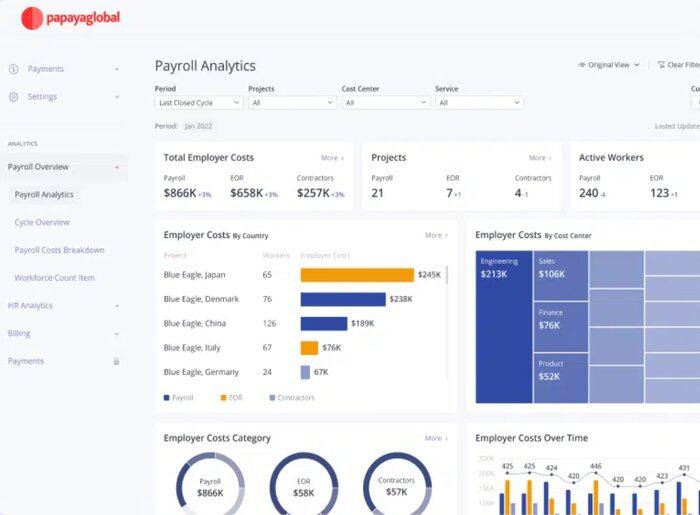Open the Service filter dropdown
This screenshot has height=515, width=700.
[478, 102]
